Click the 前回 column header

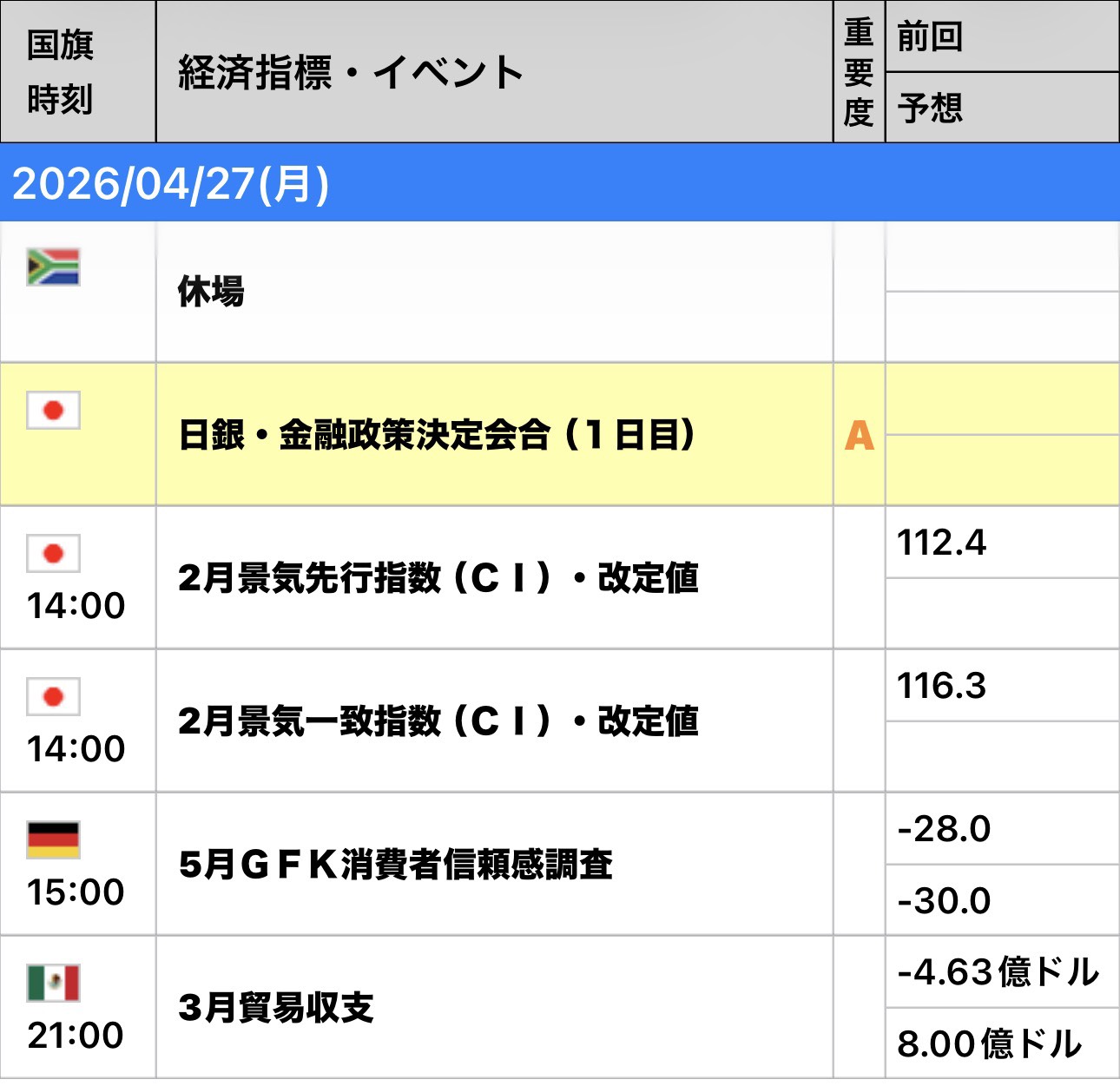click(x=930, y=37)
